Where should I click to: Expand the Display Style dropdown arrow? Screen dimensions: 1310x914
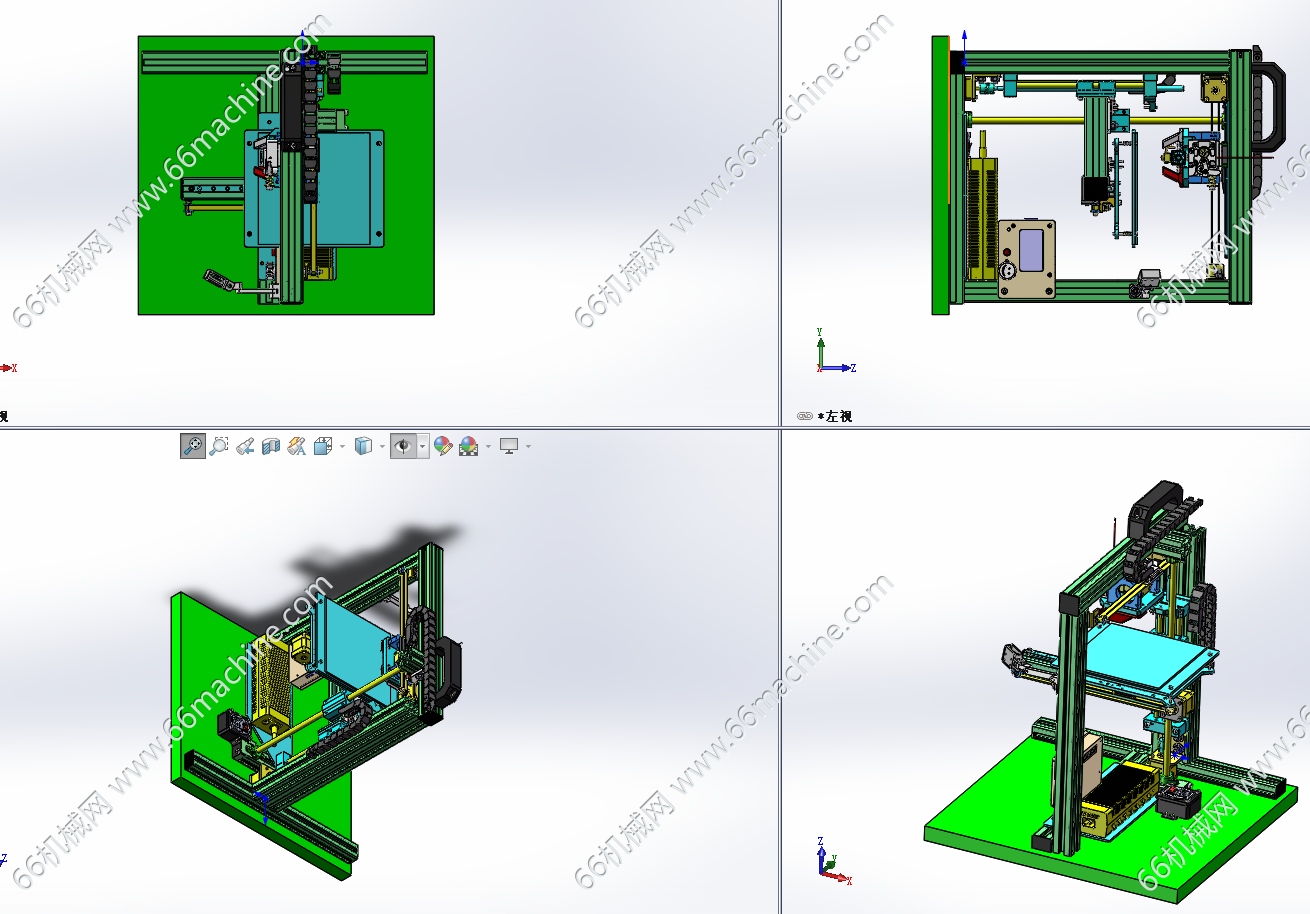(x=382, y=446)
